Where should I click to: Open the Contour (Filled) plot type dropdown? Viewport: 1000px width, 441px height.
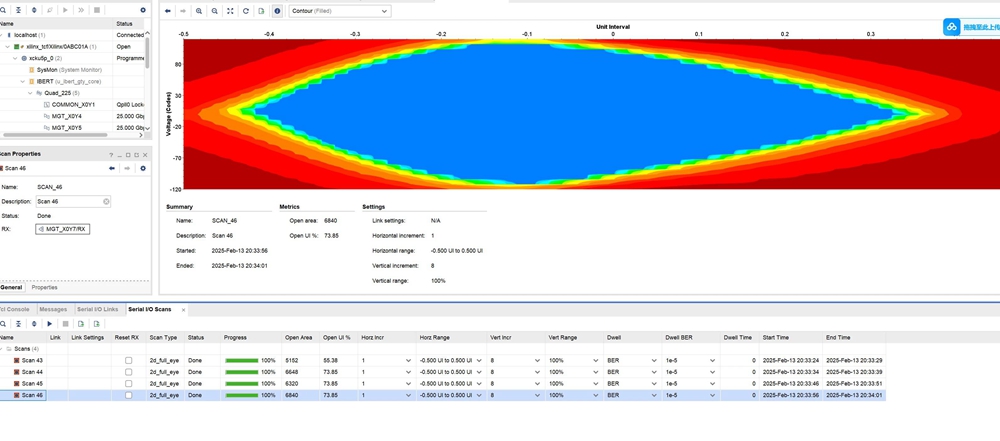pos(340,11)
